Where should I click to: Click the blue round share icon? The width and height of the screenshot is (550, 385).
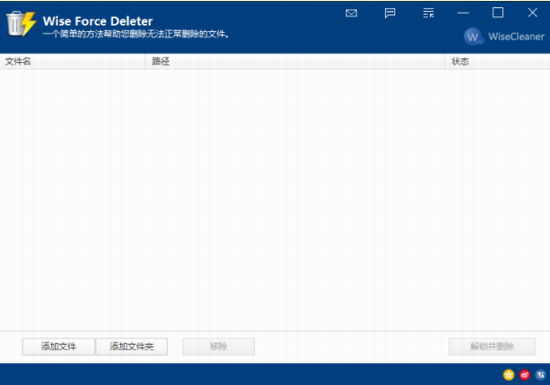pyautogui.click(x=541, y=375)
